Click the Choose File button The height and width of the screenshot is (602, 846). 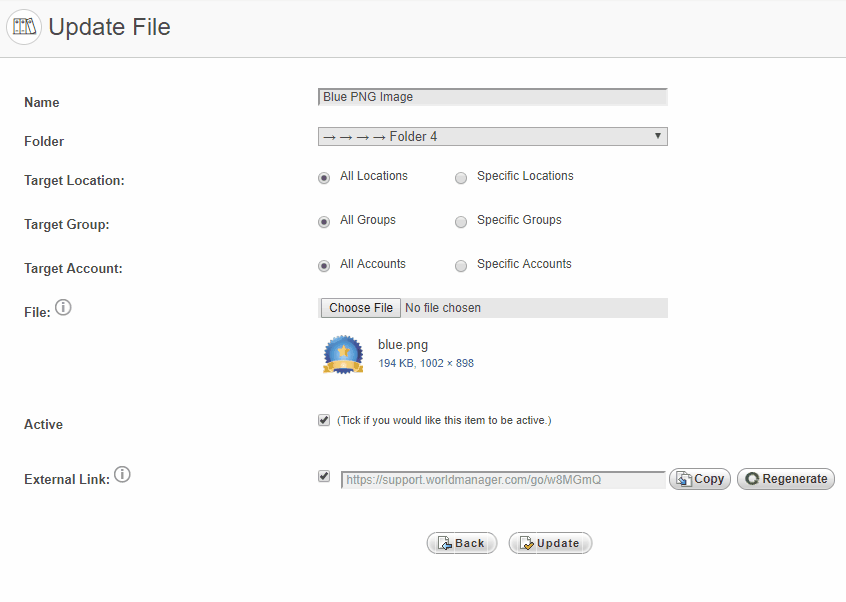click(x=361, y=308)
